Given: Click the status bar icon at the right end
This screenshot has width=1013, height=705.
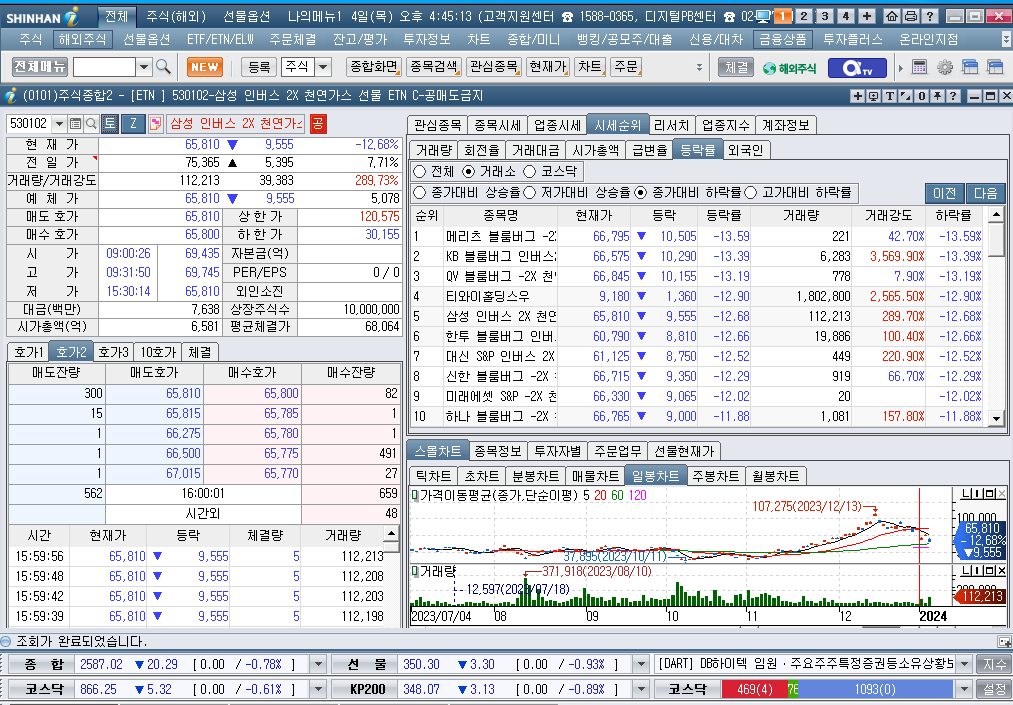Looking at the screenshot, I should (1004, 642).
